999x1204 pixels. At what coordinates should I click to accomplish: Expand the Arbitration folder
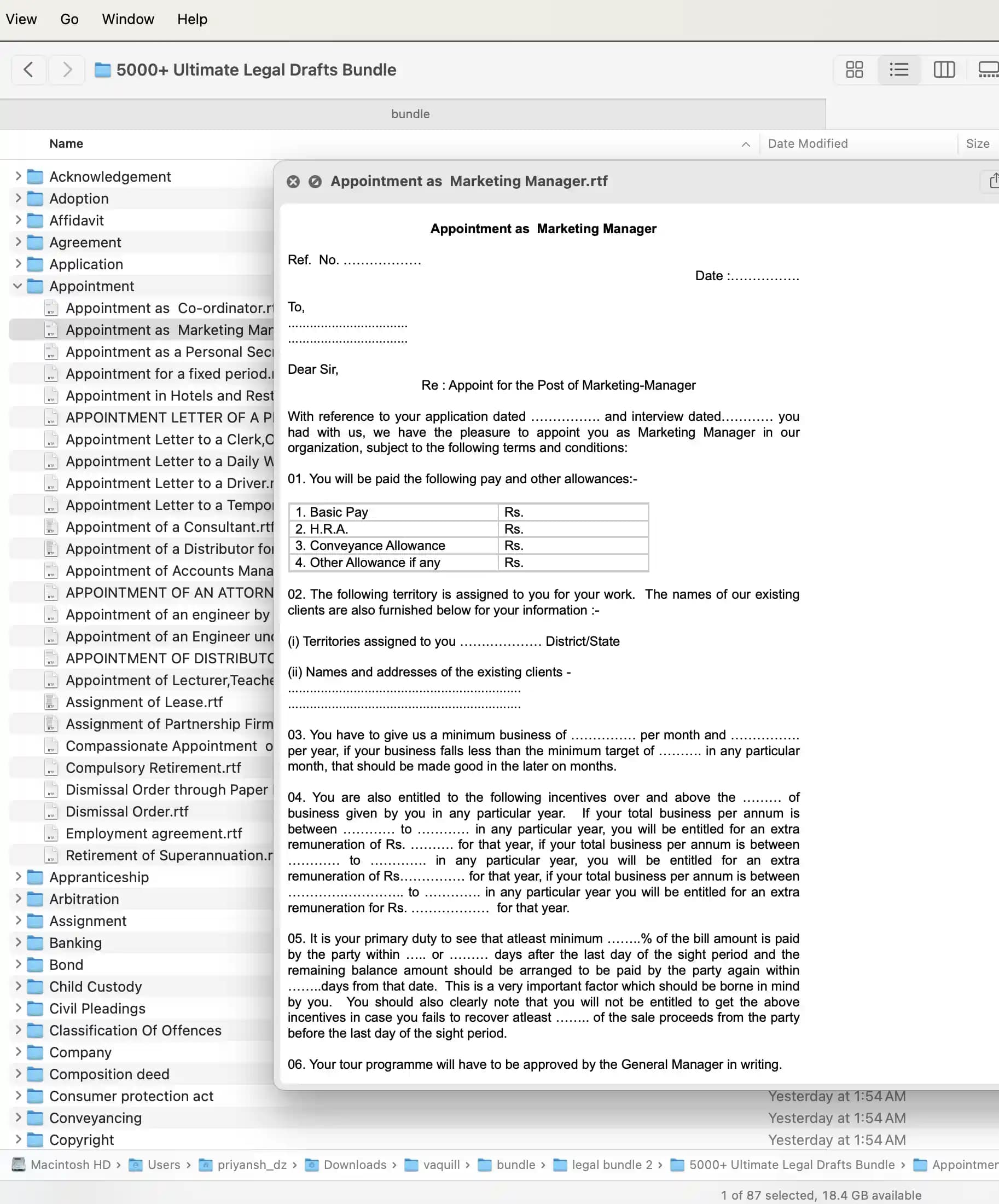click(x=18, y=899)
